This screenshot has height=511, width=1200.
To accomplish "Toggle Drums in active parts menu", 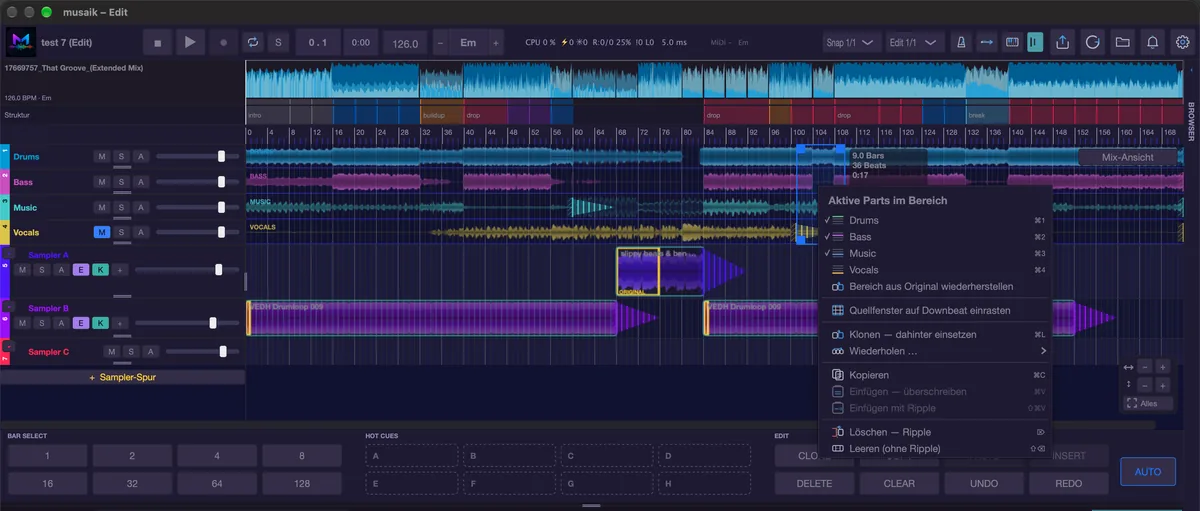I will [x=935, y=220].
